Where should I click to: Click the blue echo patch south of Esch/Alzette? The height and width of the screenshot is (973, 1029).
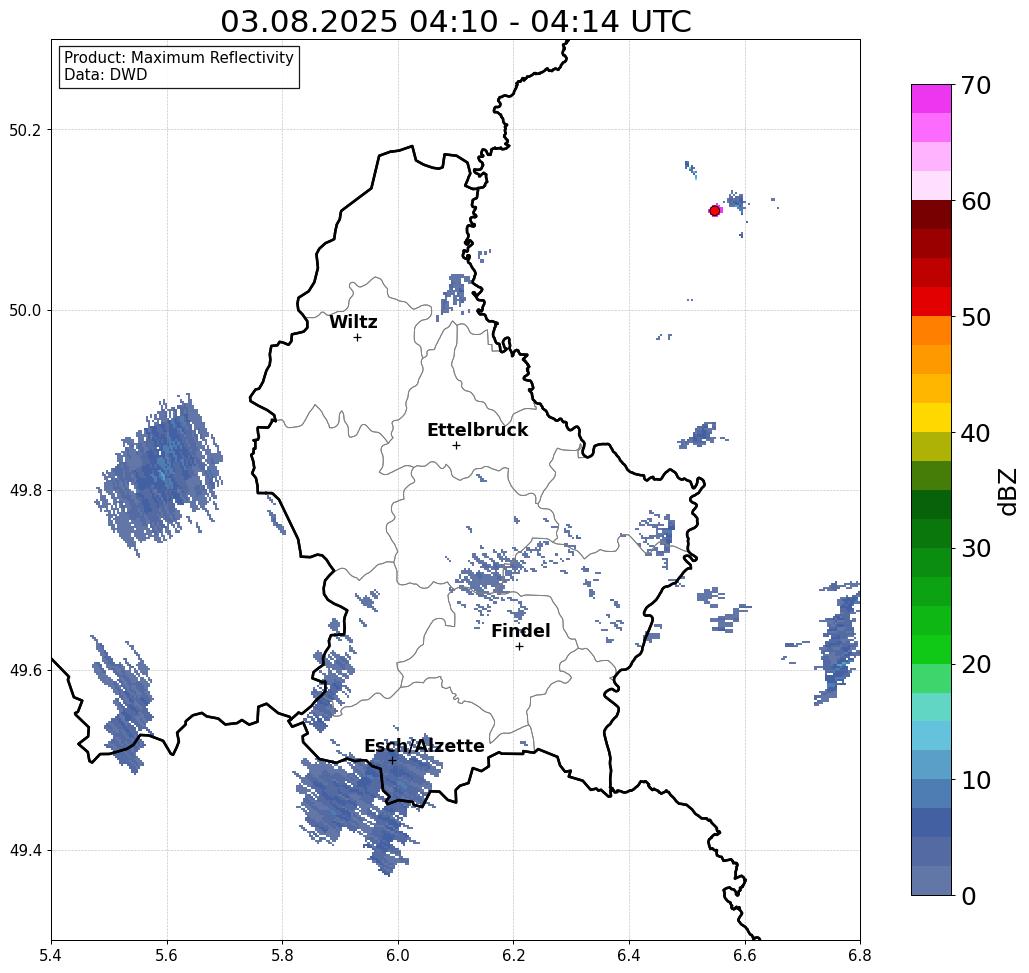[x=368, y=804]
